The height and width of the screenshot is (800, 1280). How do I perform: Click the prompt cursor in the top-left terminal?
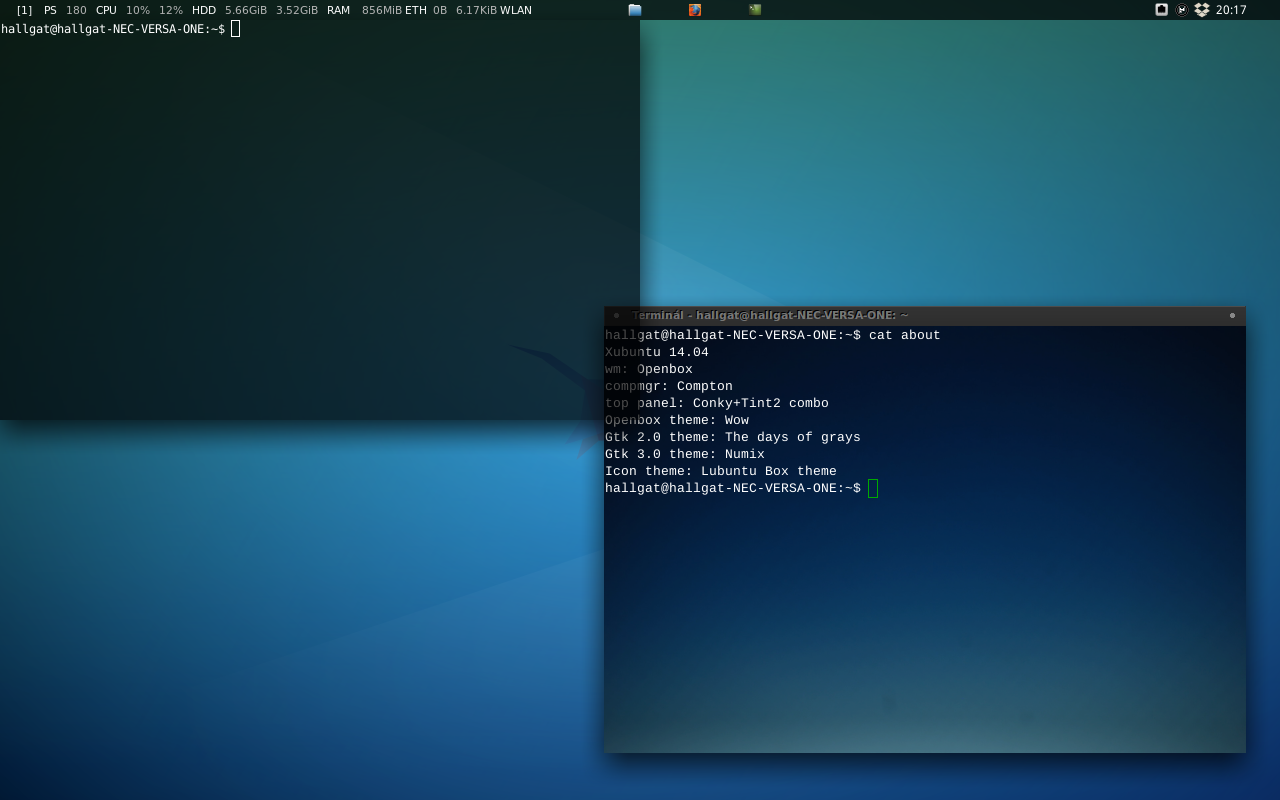pos(236,29)
